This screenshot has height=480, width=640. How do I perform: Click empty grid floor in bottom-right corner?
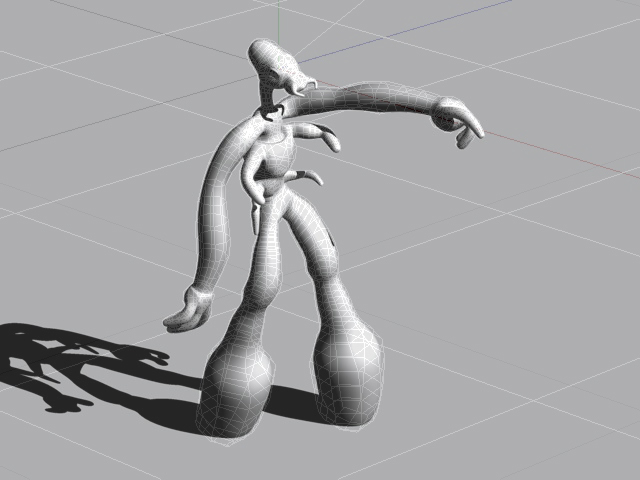[560, 430]
